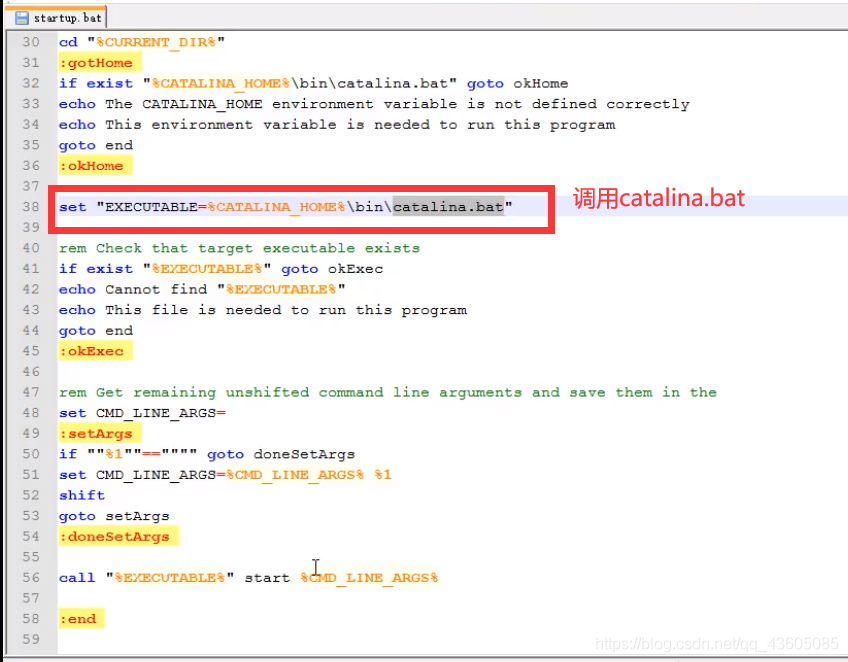Click line number 30 in the margin
The image size is (848, 662).
pos(31,42)
